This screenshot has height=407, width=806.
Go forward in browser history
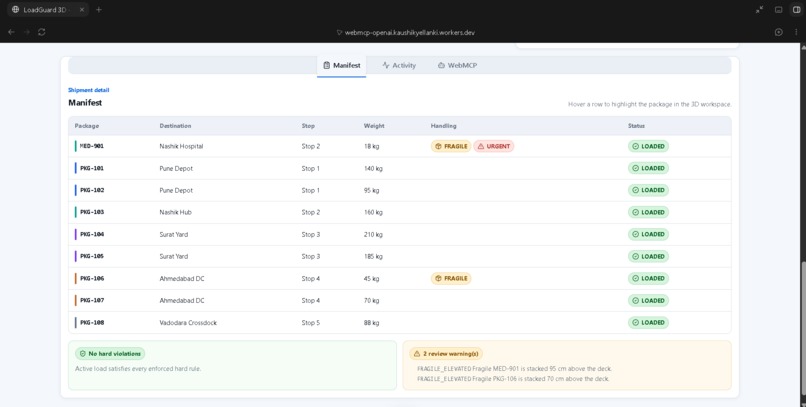pos(27,32)
